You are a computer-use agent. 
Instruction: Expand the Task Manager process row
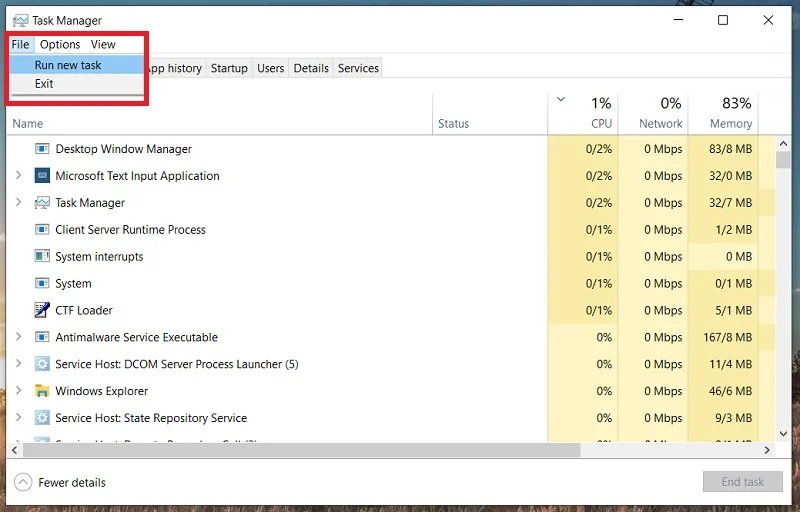[18, 202]
